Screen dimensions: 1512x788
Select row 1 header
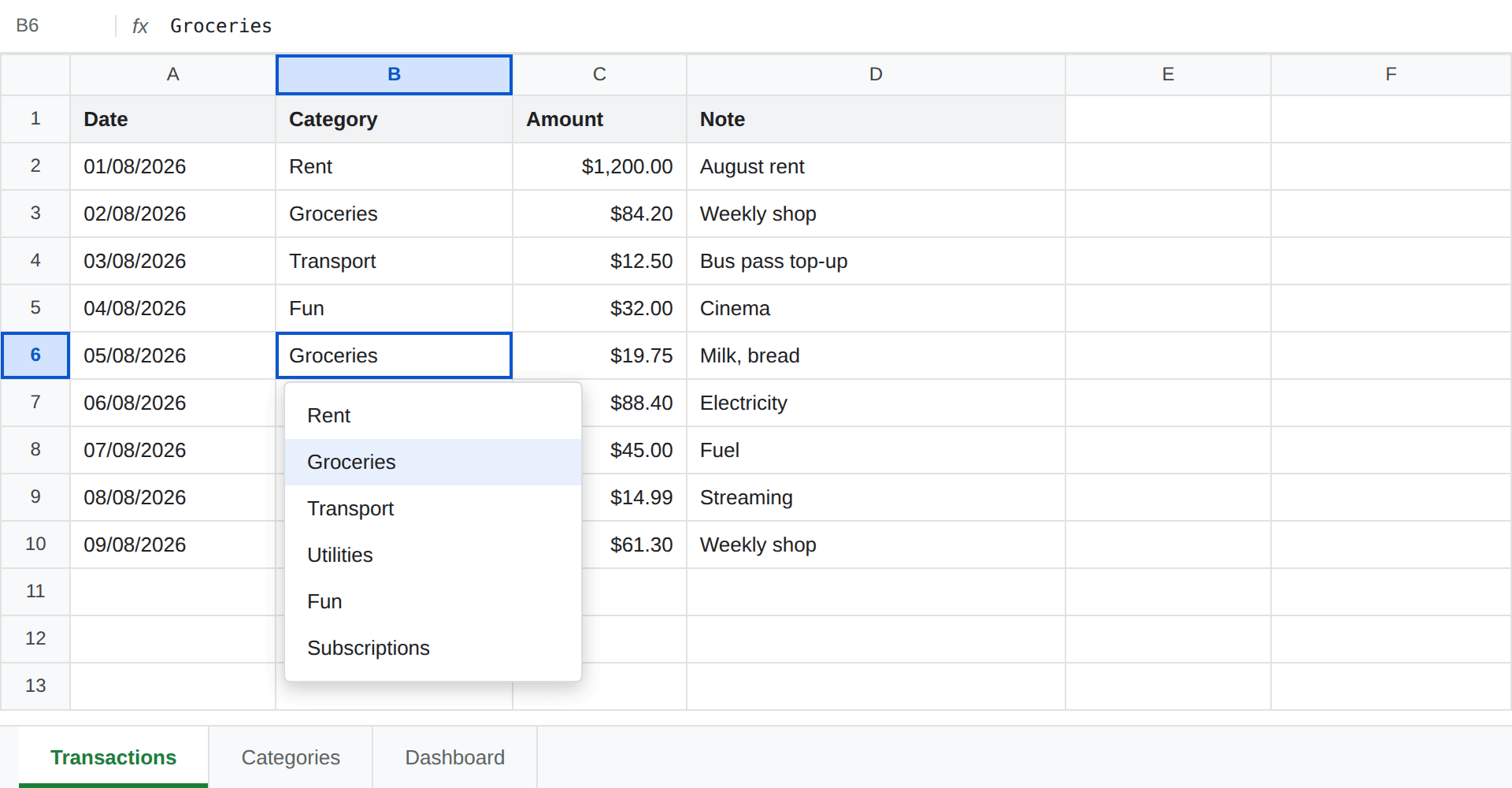(x=35, y=119)
